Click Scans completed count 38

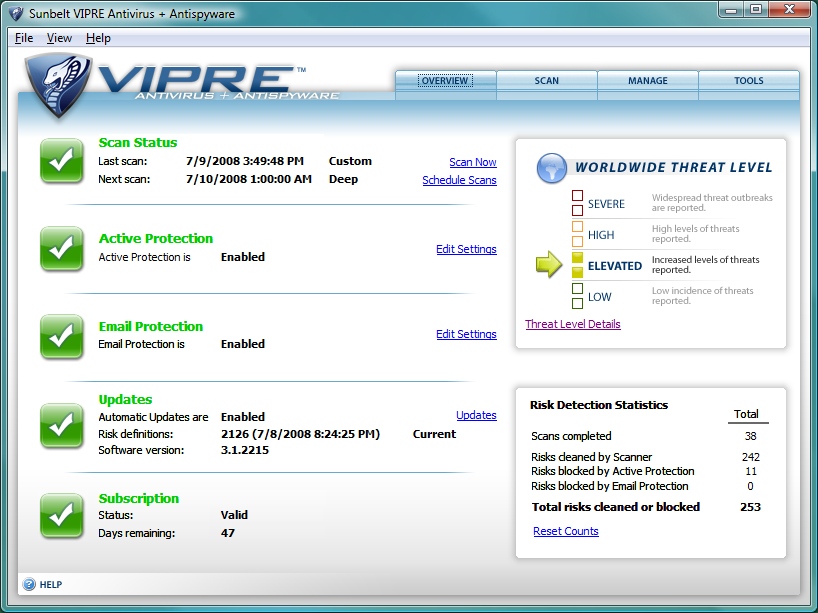(x=750, y=436)
